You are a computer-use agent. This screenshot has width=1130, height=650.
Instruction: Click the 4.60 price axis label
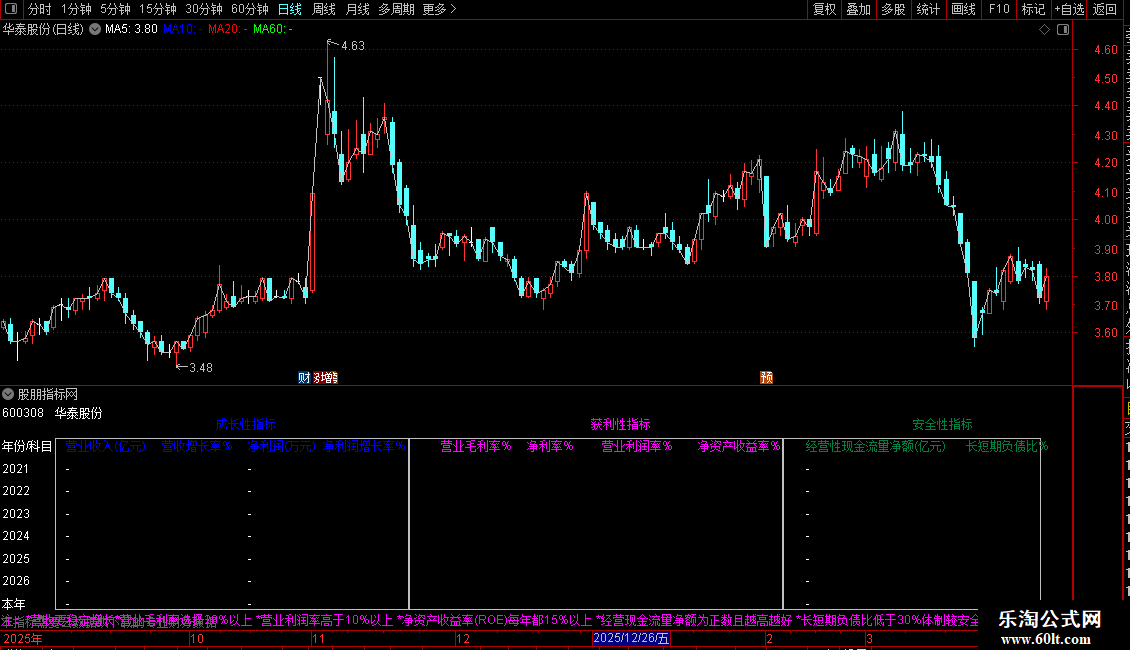click(x=1105, y=50)
